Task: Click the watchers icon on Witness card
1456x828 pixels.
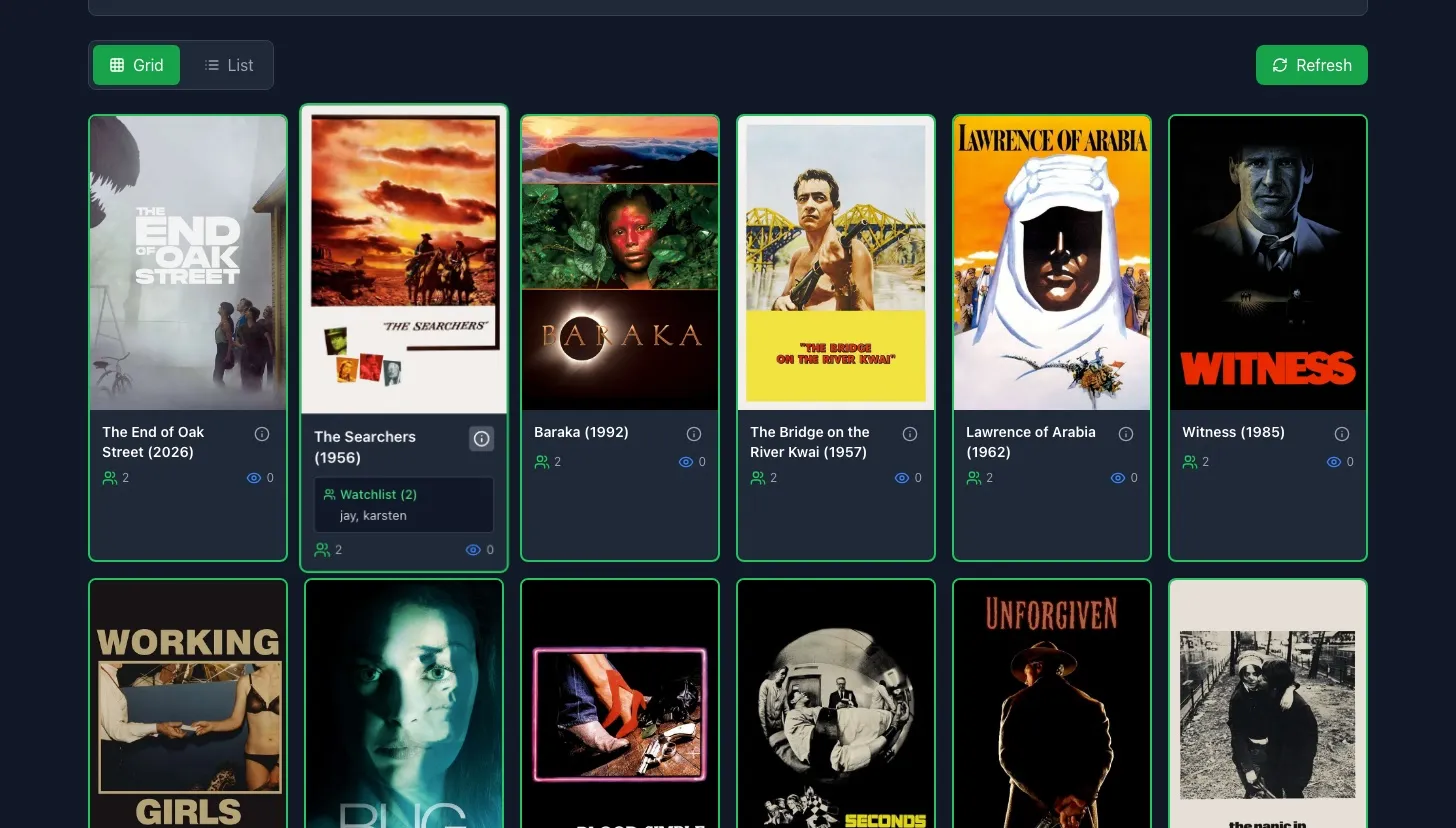Action: click(x=1190, y=462)
